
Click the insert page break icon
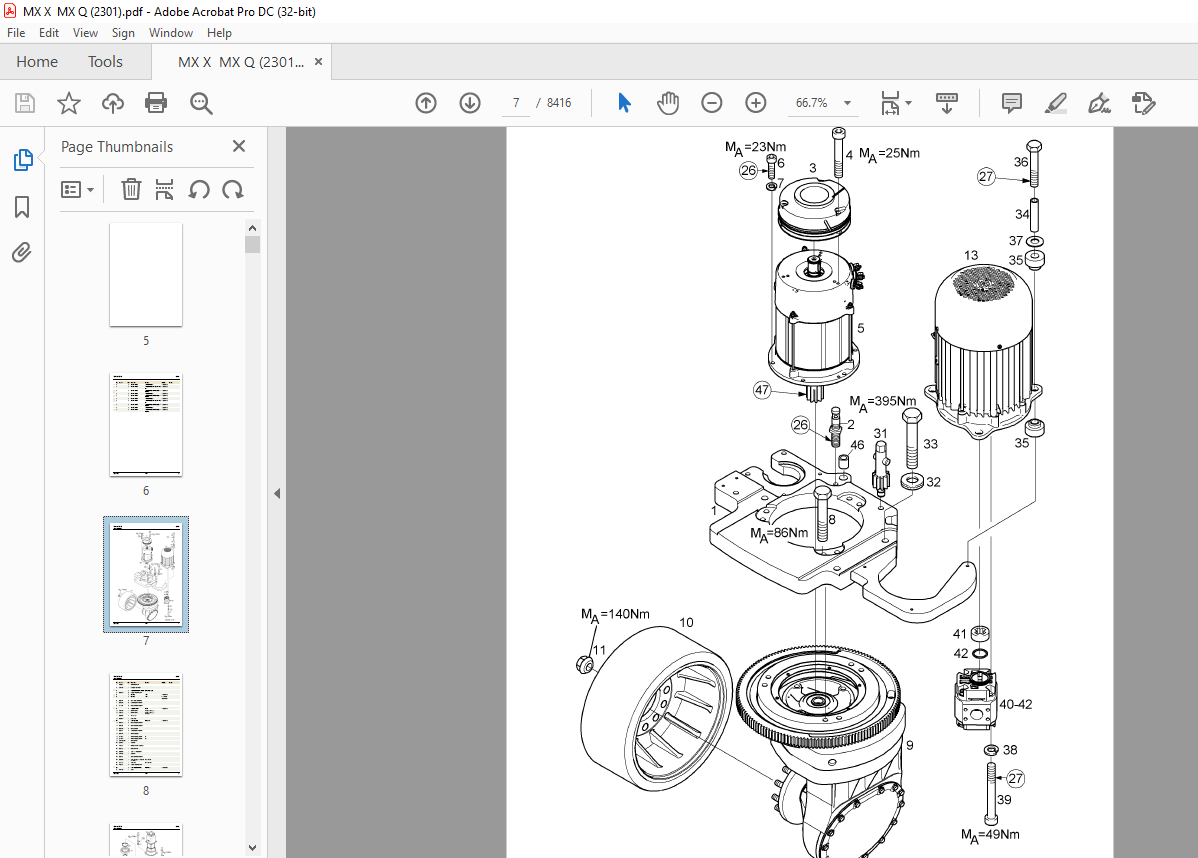coord(164,189)
